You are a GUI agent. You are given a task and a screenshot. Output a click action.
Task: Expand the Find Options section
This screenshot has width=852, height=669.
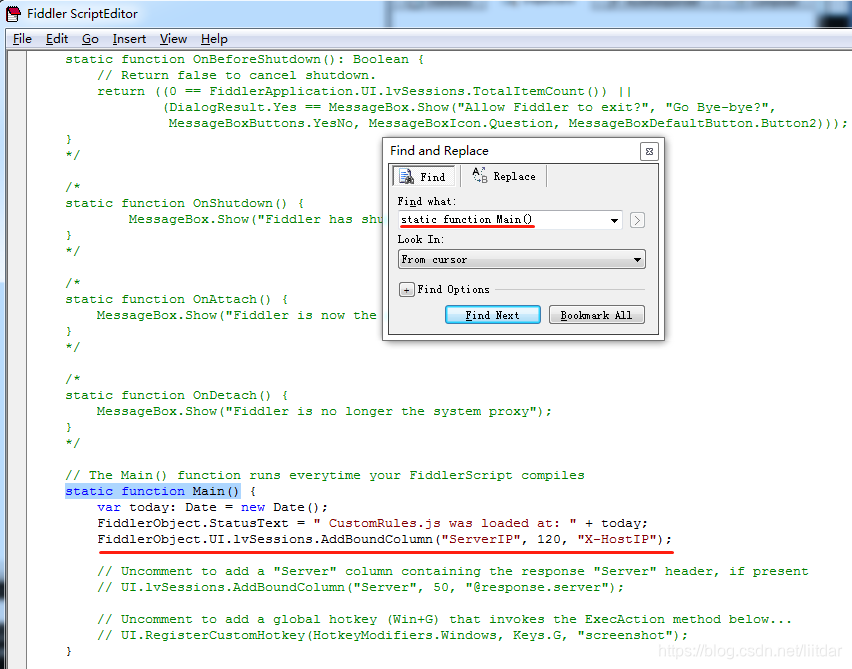[x=406, y=290]
